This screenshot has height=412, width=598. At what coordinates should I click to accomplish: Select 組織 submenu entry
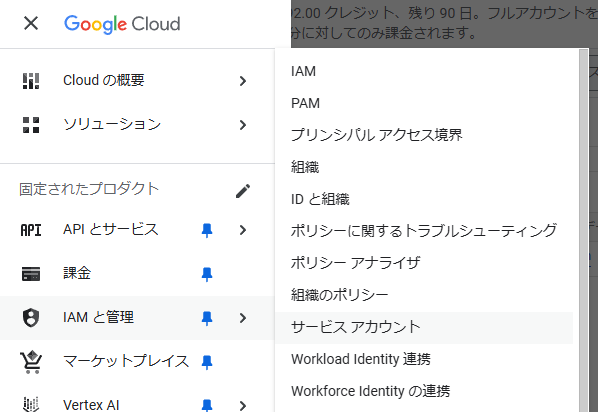pyautogui.click(x=424, y=167)
